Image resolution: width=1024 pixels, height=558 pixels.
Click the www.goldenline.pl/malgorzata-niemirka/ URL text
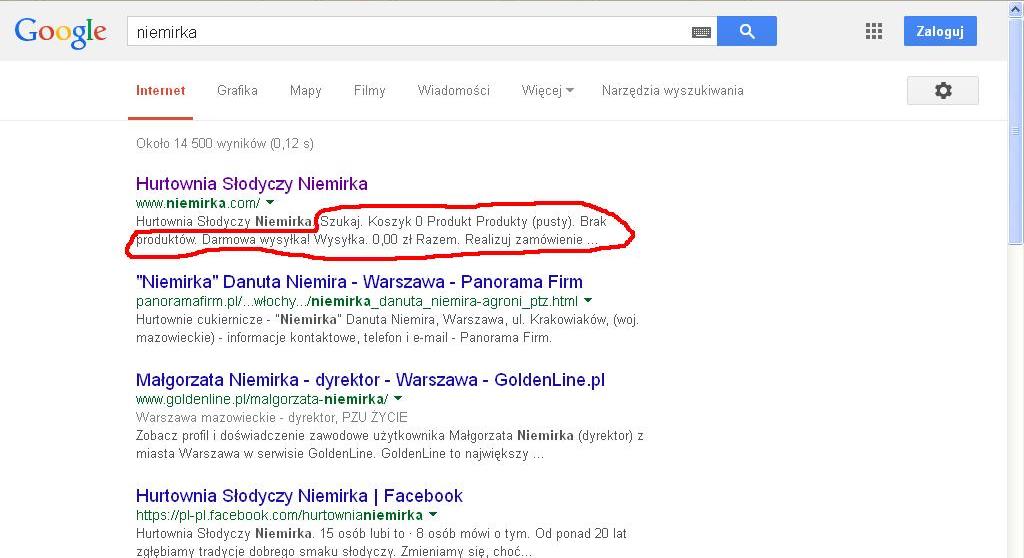(x=262, y=399)
